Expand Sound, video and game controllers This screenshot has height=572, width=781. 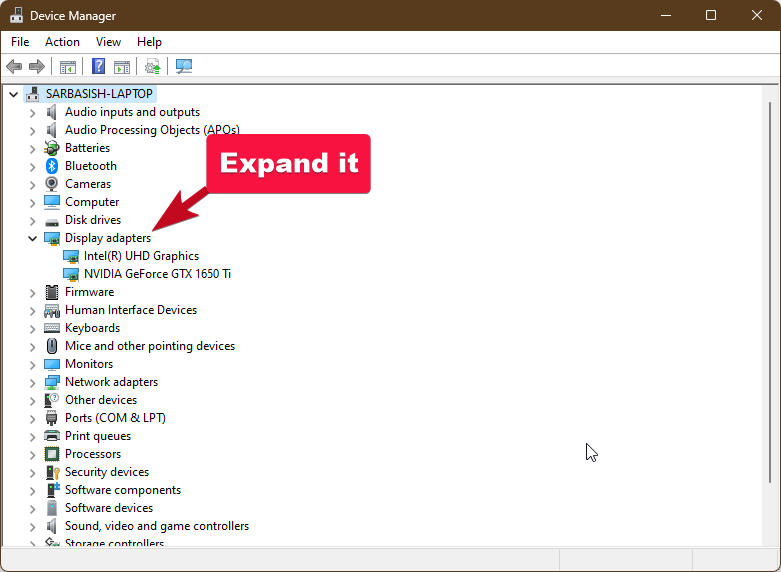[32, 527]
